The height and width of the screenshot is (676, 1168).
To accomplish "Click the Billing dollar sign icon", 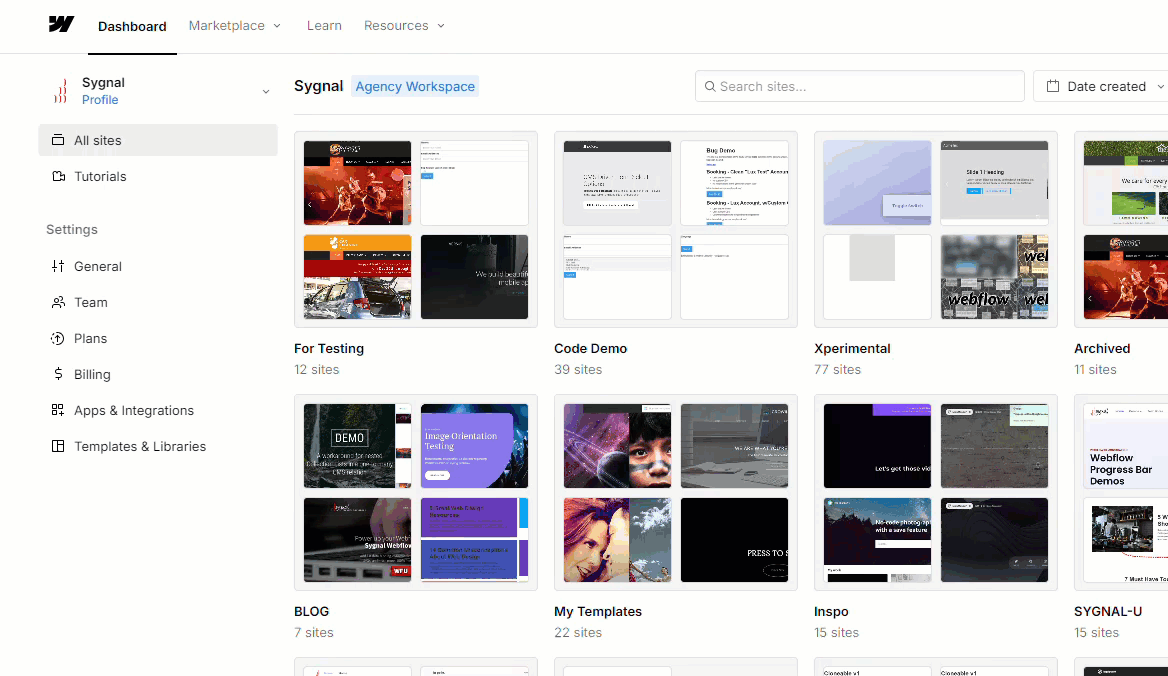I will point(58,374).
